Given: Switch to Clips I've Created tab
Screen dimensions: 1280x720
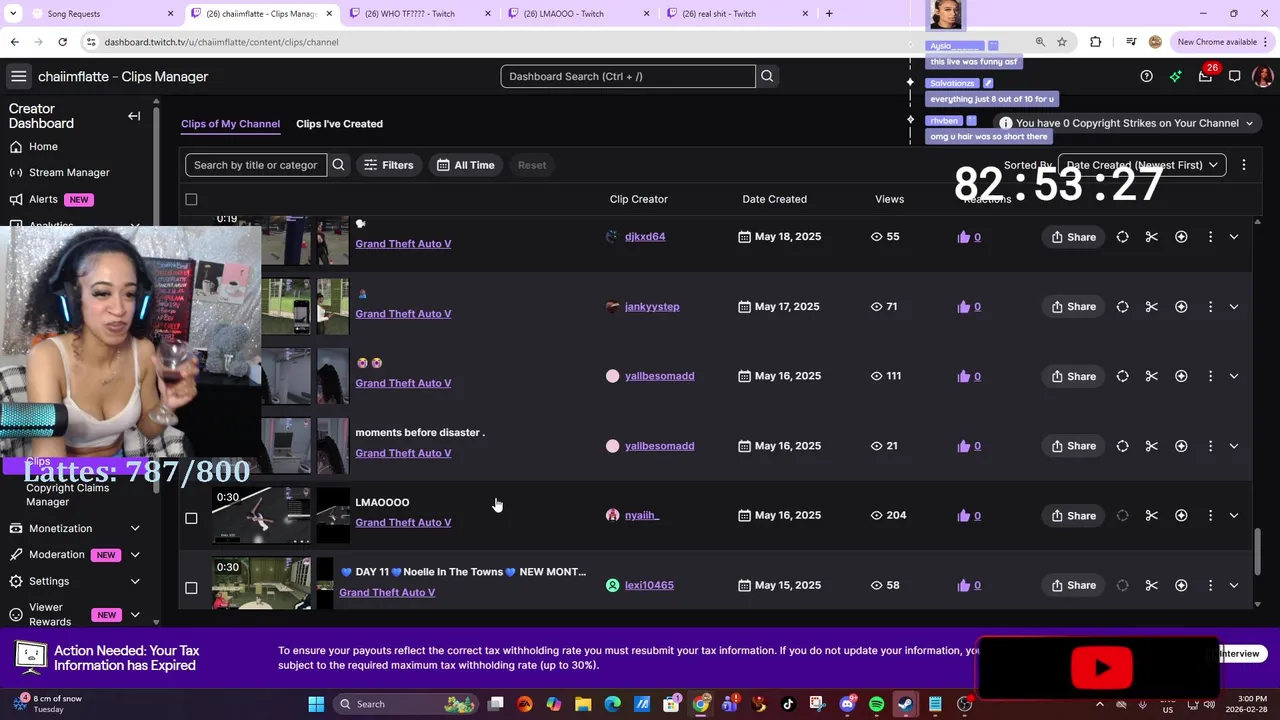Looking at the screenshot, I should click(339, 124).
